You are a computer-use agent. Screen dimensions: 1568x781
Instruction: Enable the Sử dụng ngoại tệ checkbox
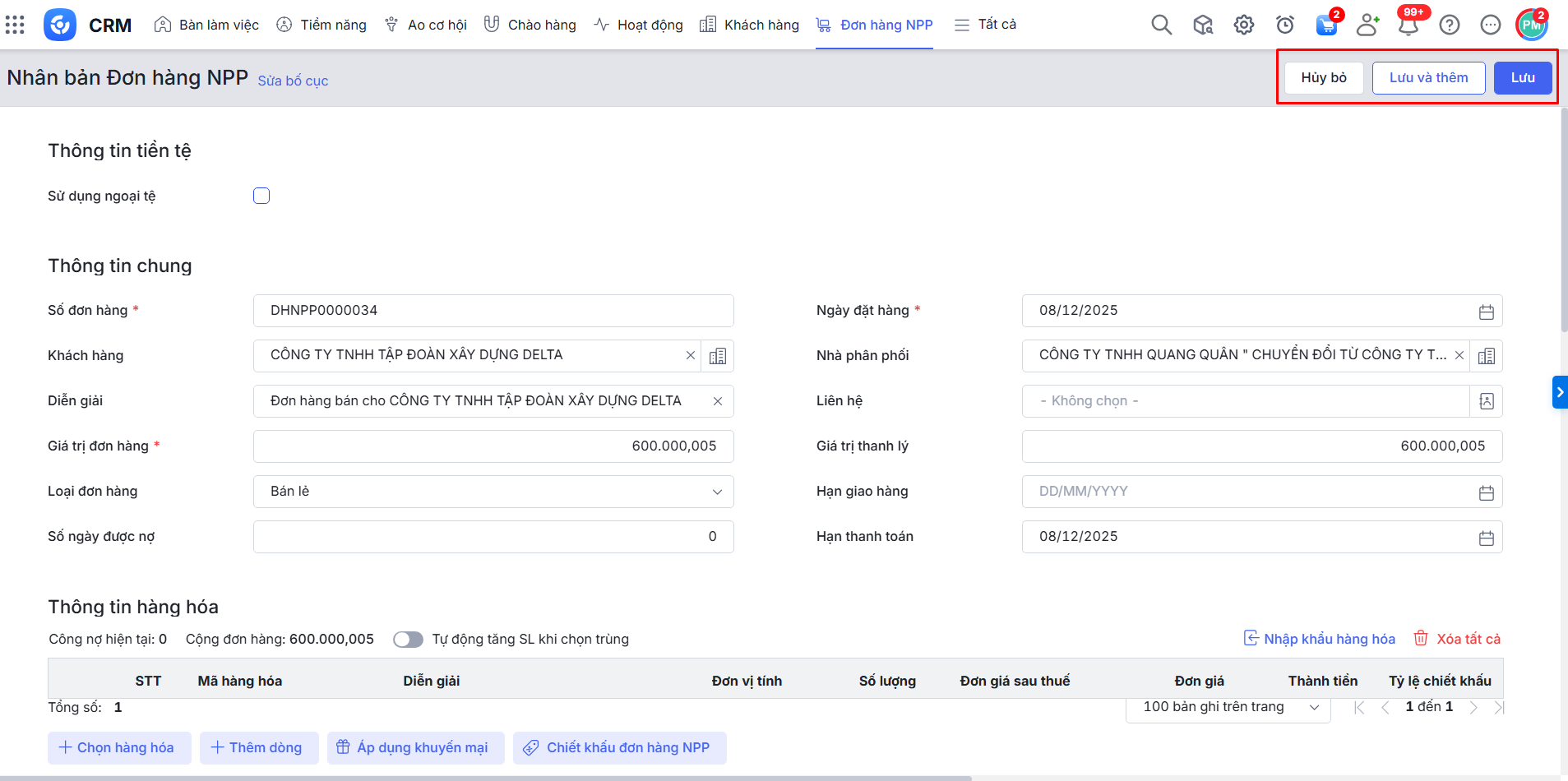coord(261,196)
